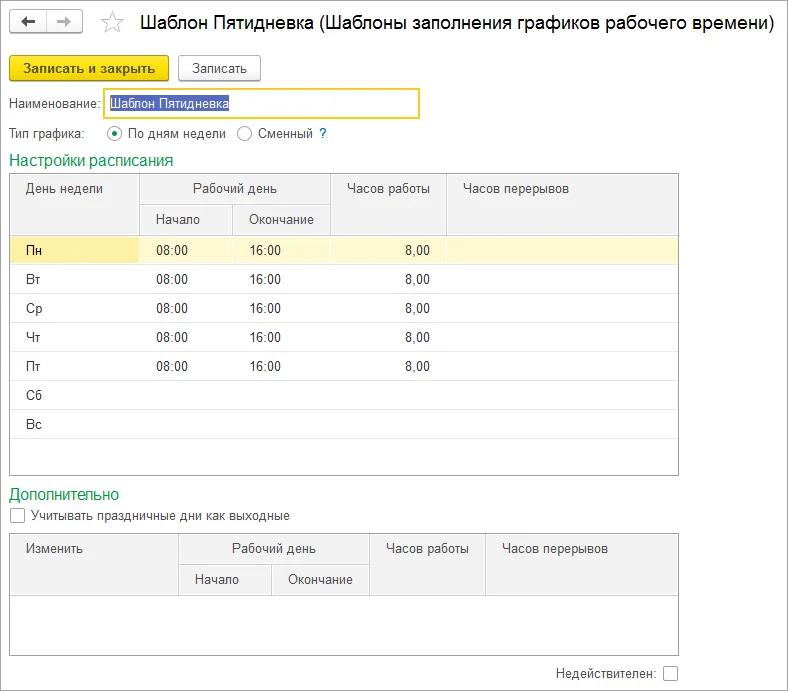Click Часов работы header in lower table

tap(427, 565)
